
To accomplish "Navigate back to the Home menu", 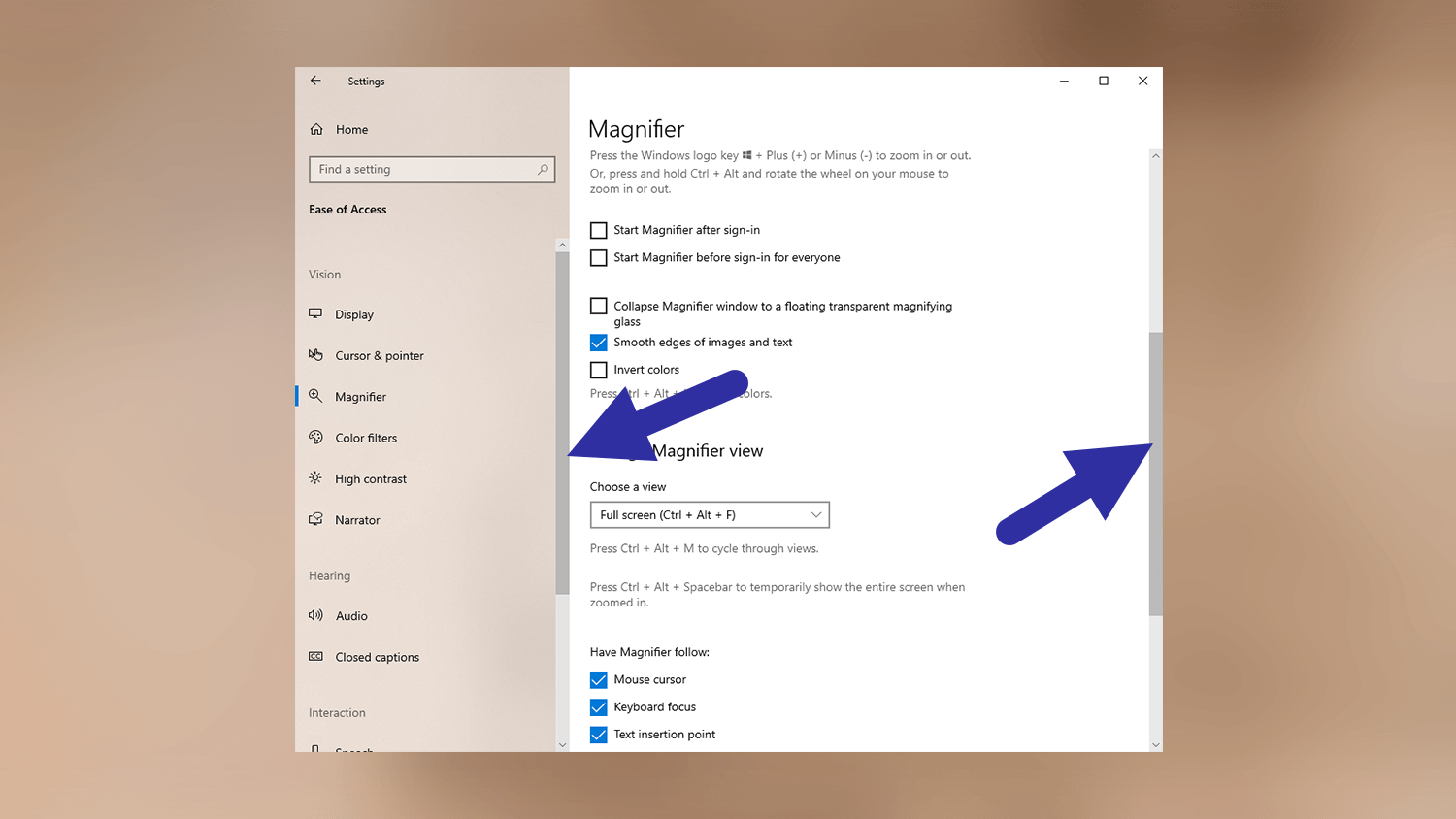I will click(x=351, y=129).
